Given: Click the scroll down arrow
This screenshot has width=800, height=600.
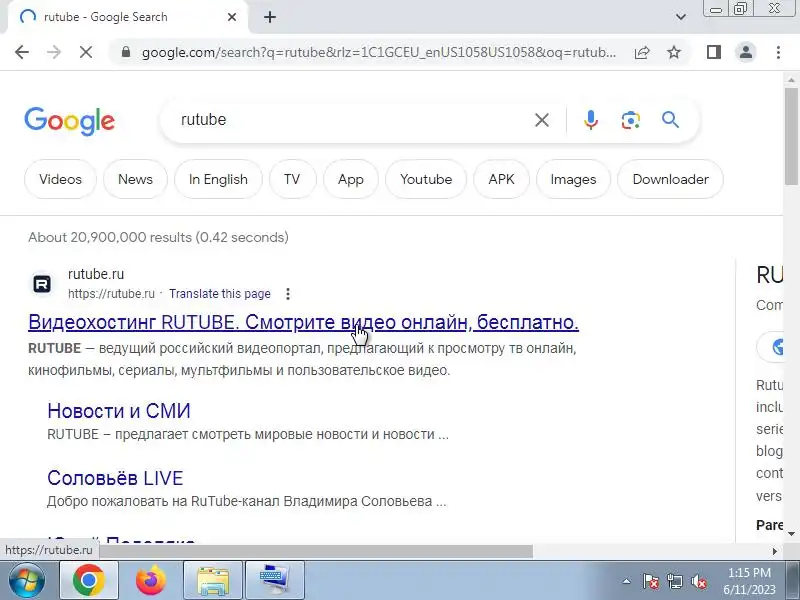Looking at the screenshot, I should [x=791, y=534].
